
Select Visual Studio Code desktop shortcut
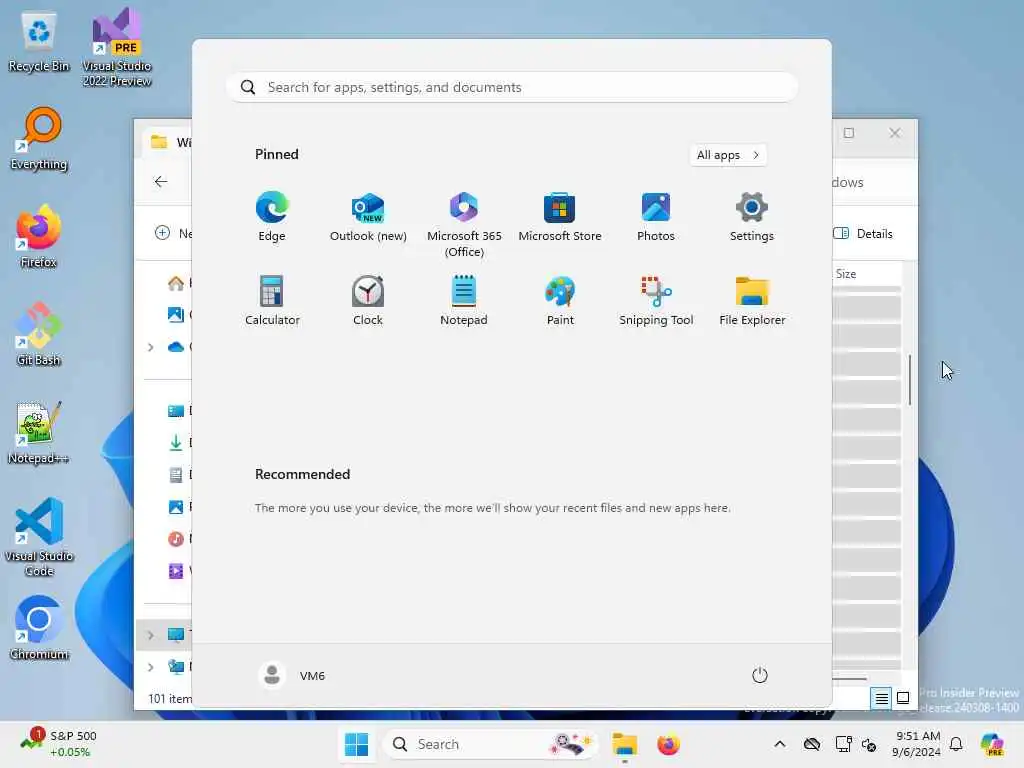click(x=39, y=537)
